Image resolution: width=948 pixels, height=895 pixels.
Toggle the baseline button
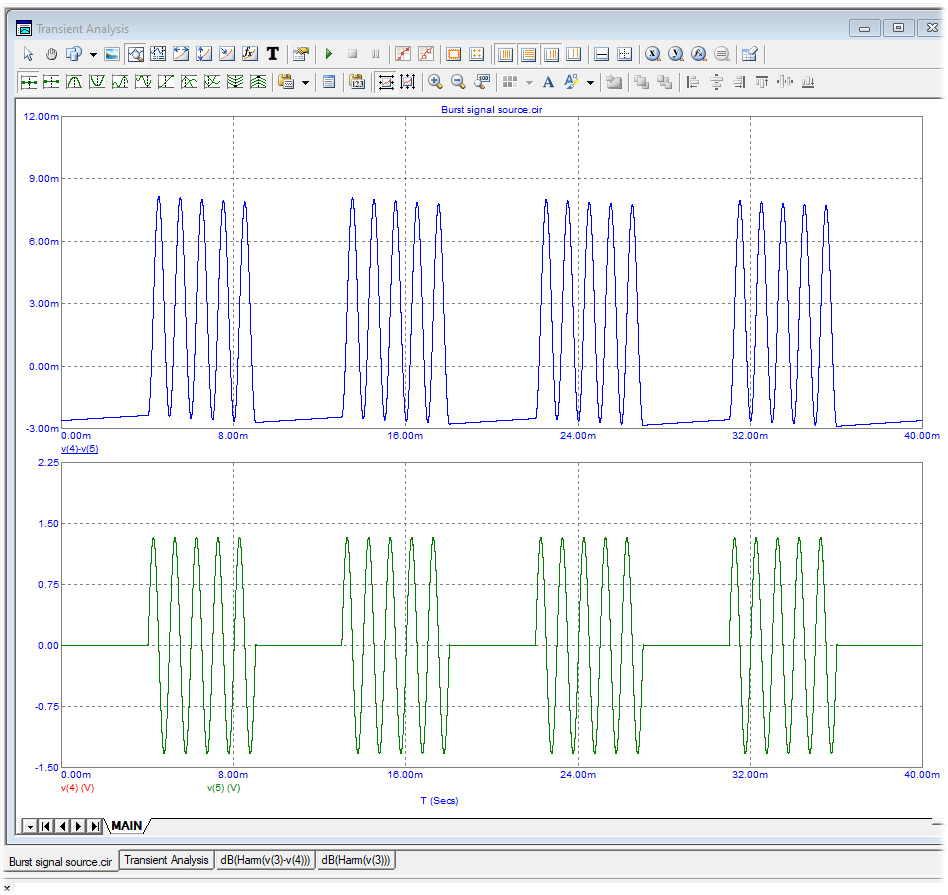click(x=574, y=54)
